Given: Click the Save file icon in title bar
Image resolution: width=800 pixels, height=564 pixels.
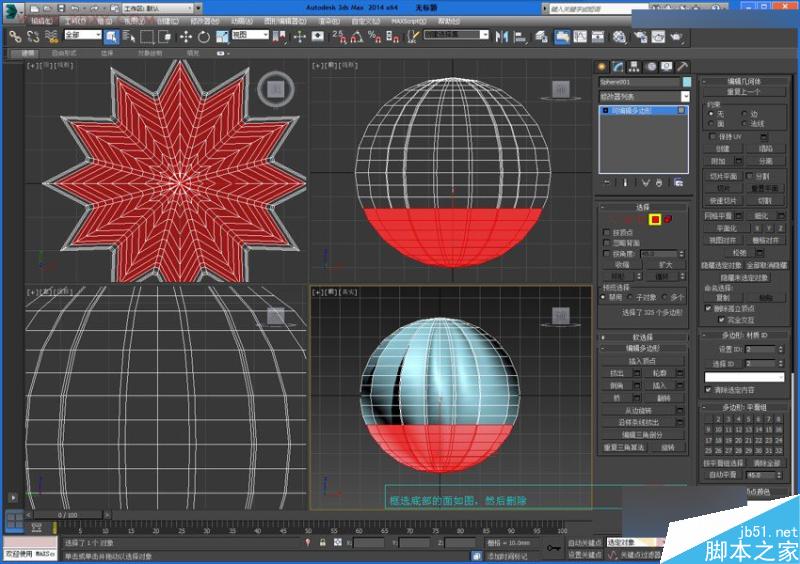Looking at the screenshot, I should (x=61, y=9).
